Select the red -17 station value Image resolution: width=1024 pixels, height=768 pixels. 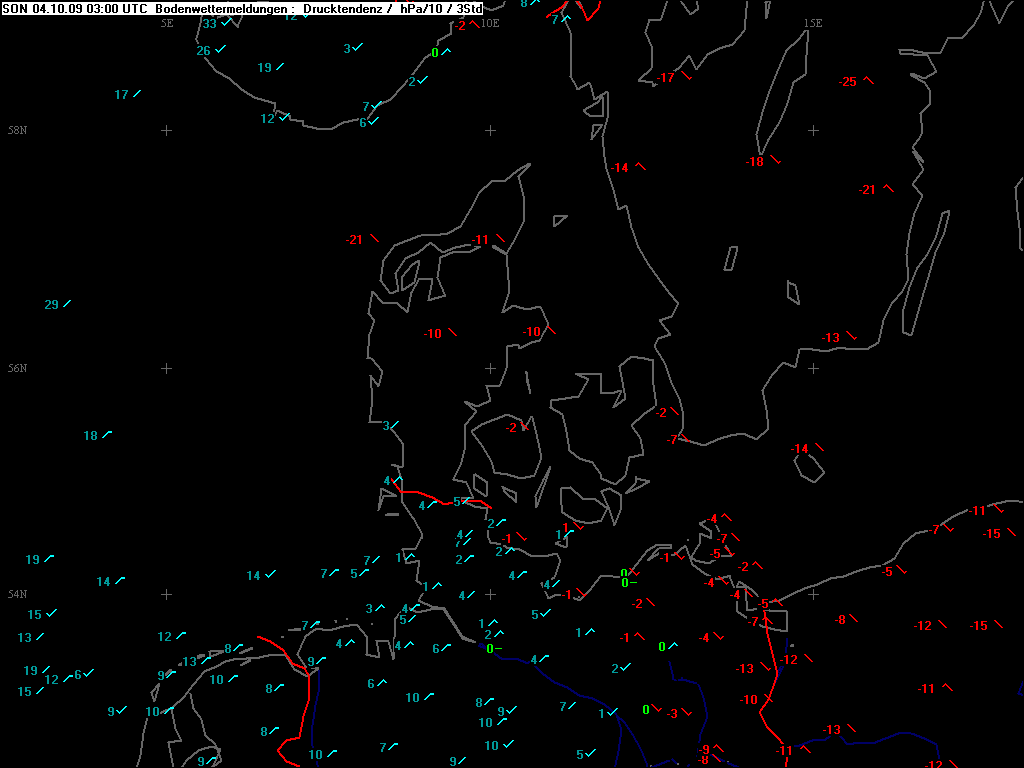click(666, 78)
